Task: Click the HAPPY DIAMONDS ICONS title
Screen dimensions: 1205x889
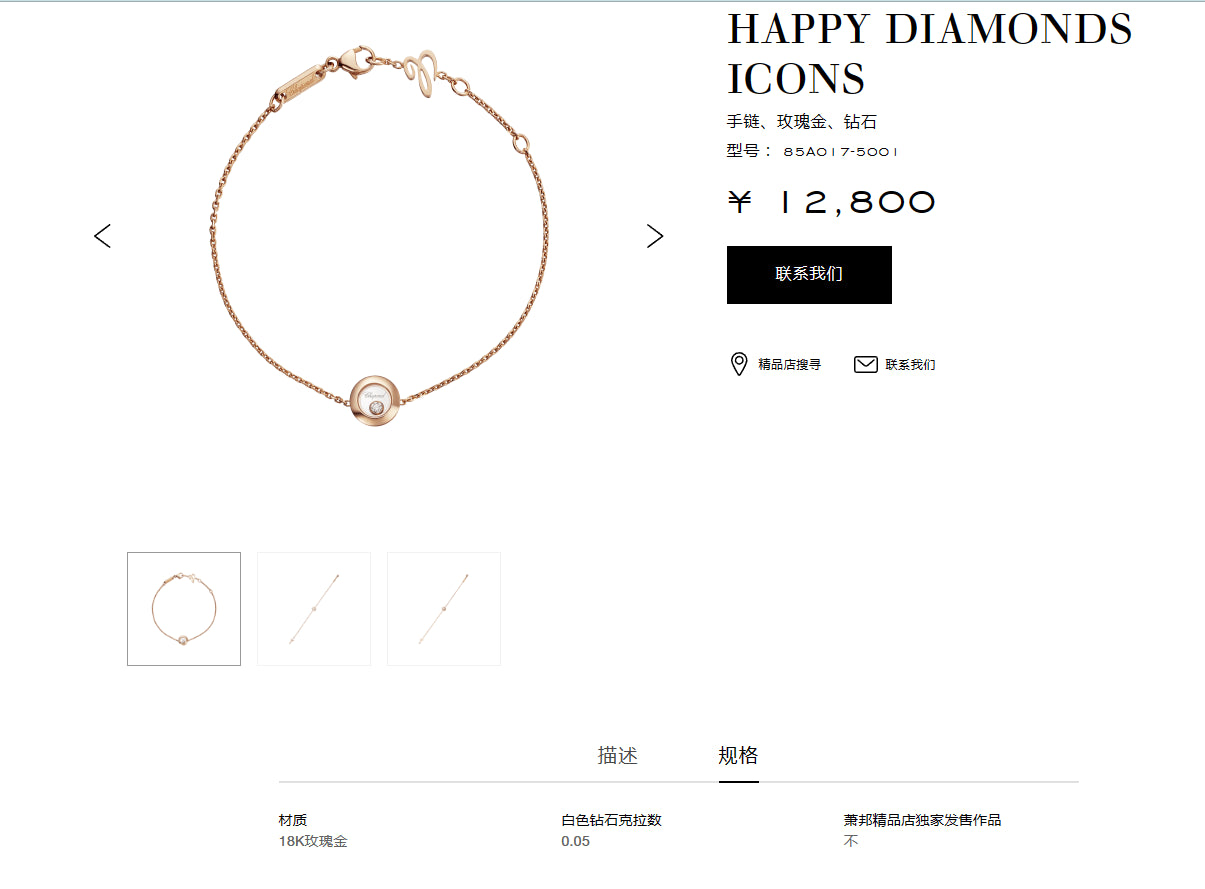Action: click(x=929, y=54)
